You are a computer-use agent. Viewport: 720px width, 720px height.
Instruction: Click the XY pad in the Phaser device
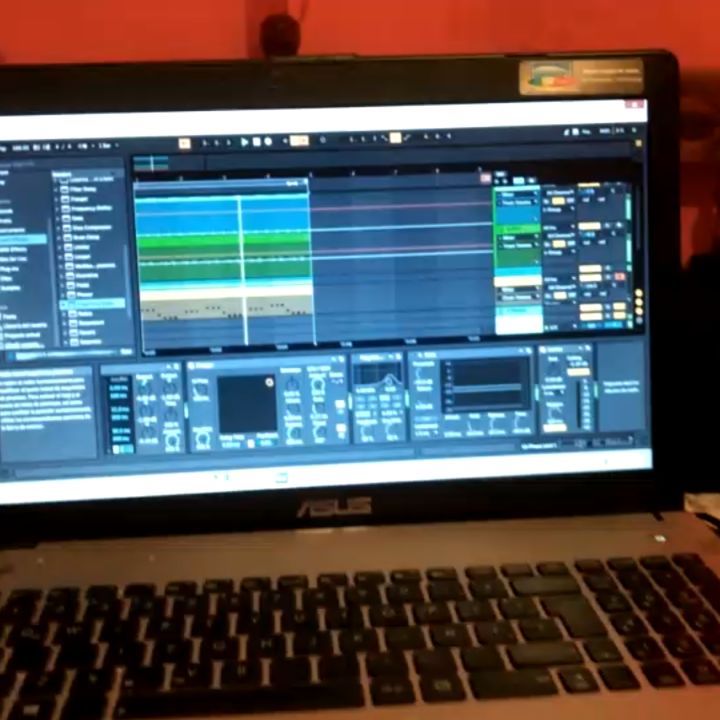[x=247, y=405]
